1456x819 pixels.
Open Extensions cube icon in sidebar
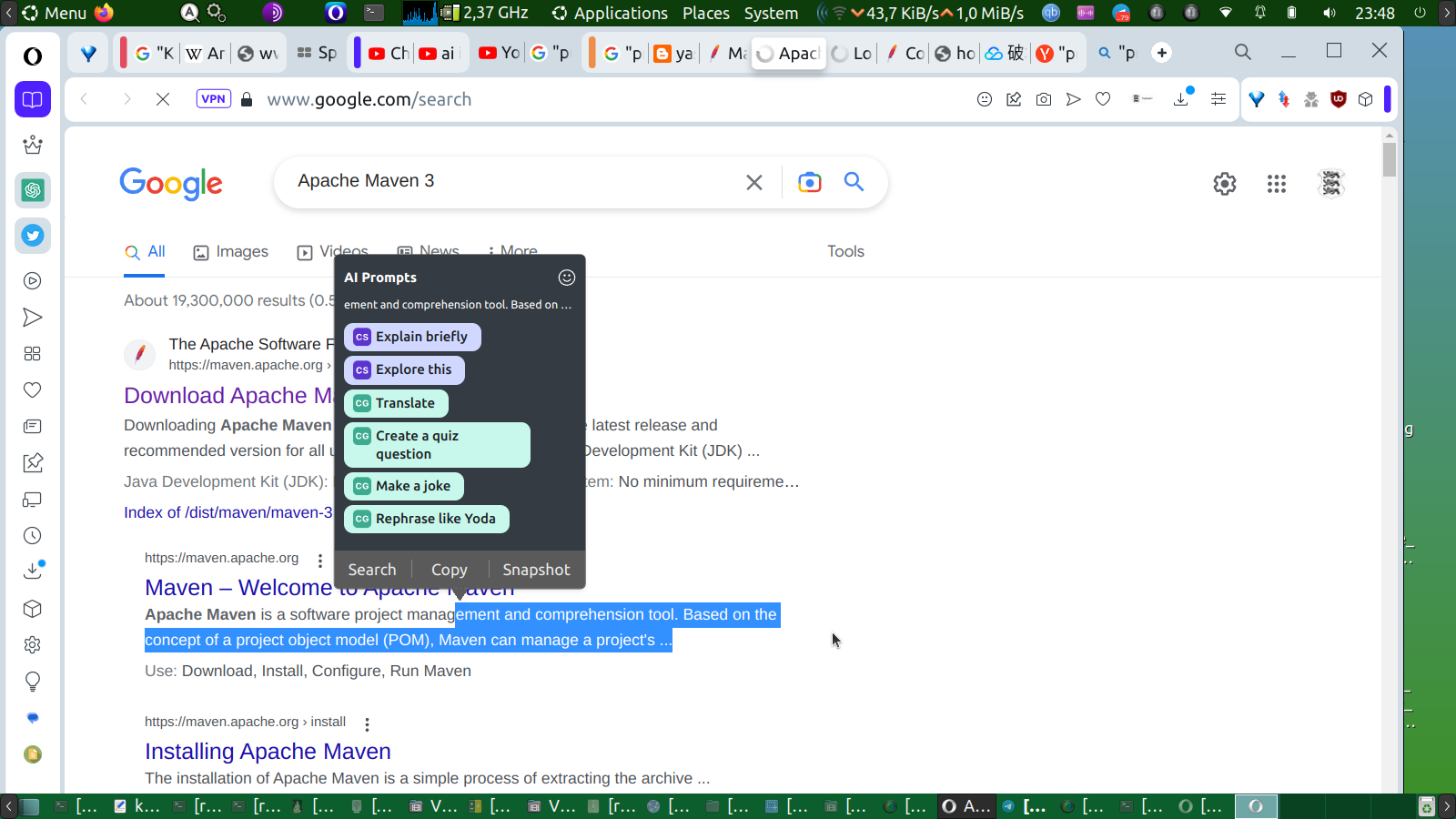(x=33, y=609)
